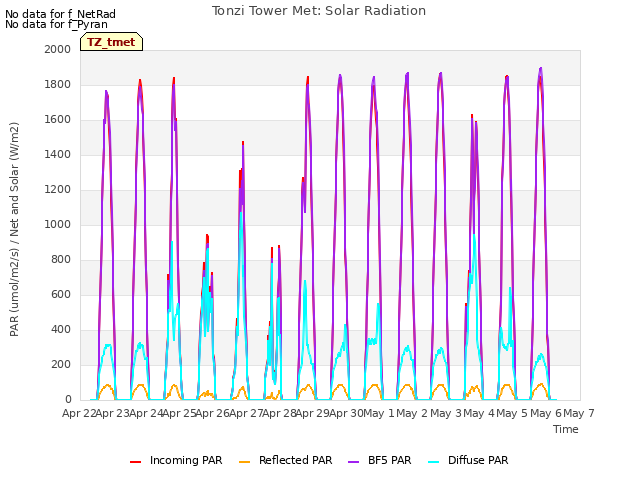Click the May 1 x-axis date label
Viewport: 640px width, 480px height.
point(379,413)
